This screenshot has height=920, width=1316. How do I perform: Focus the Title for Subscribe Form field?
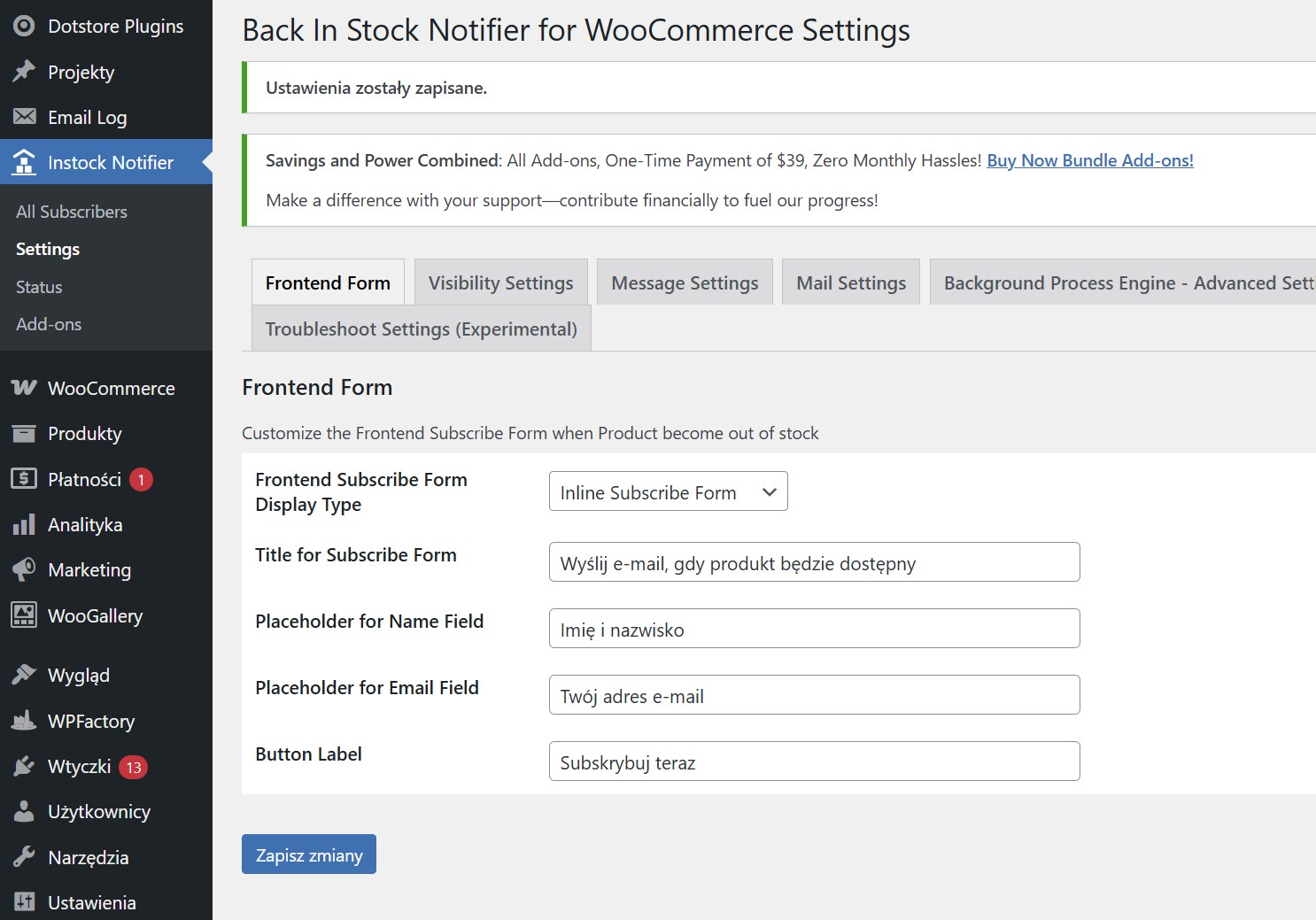(x=814, y=562)
